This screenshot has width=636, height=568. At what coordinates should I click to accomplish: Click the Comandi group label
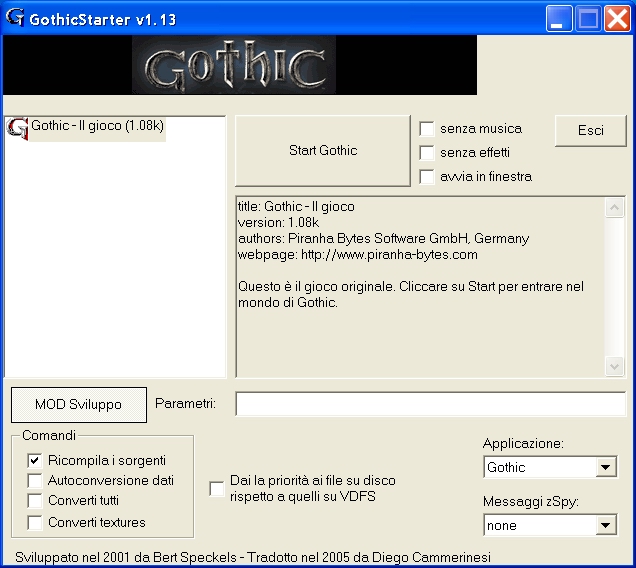pyautogui.click(x=49, y=435)
